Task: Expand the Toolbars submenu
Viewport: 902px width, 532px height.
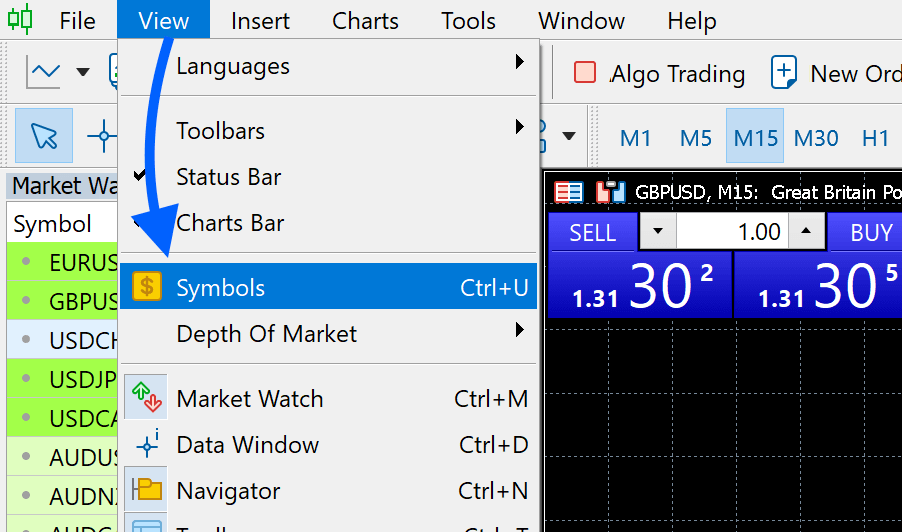Action: tap(328, 131)
